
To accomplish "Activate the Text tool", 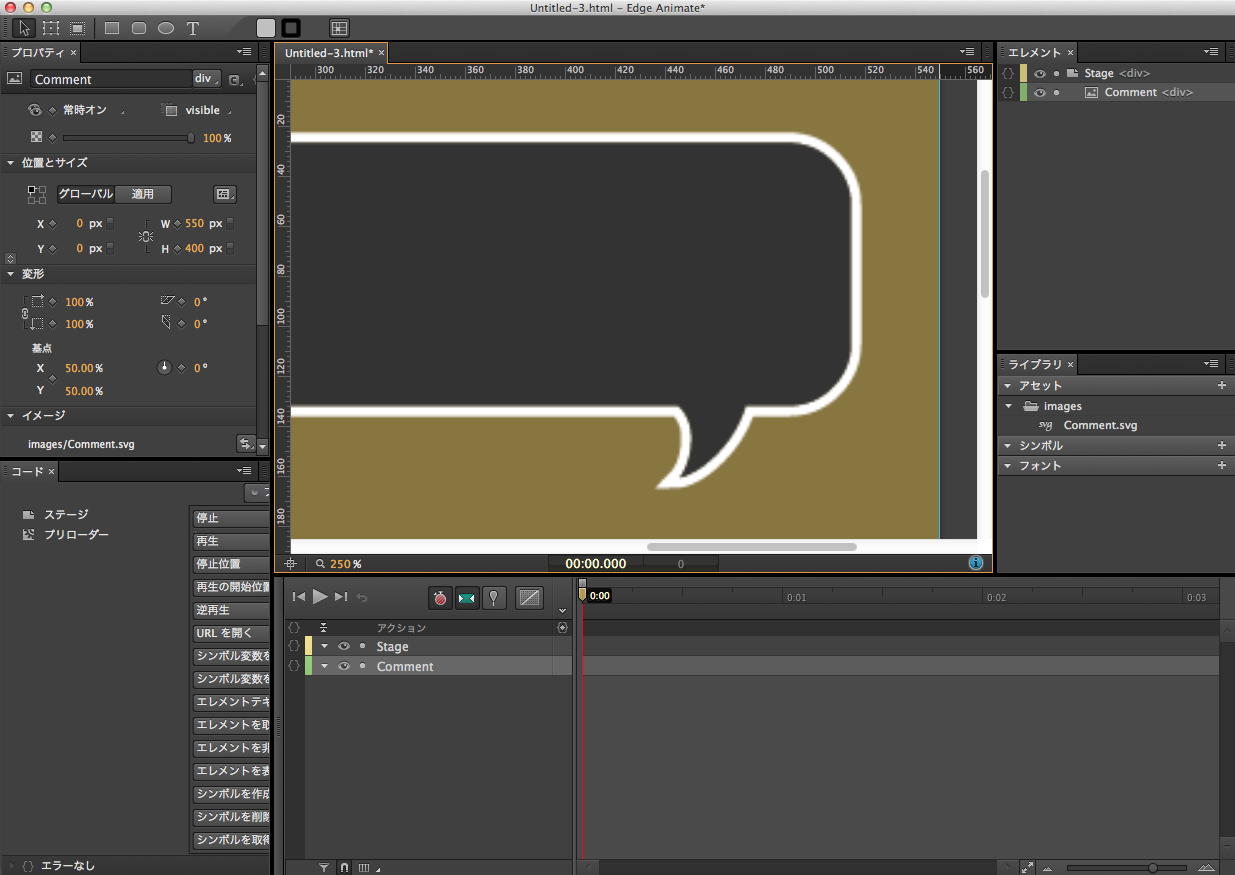I will coord(193,28).
